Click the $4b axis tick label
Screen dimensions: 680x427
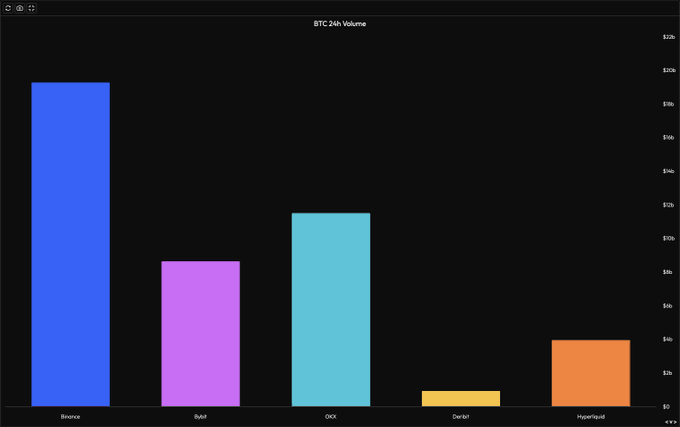coord(667,339)
